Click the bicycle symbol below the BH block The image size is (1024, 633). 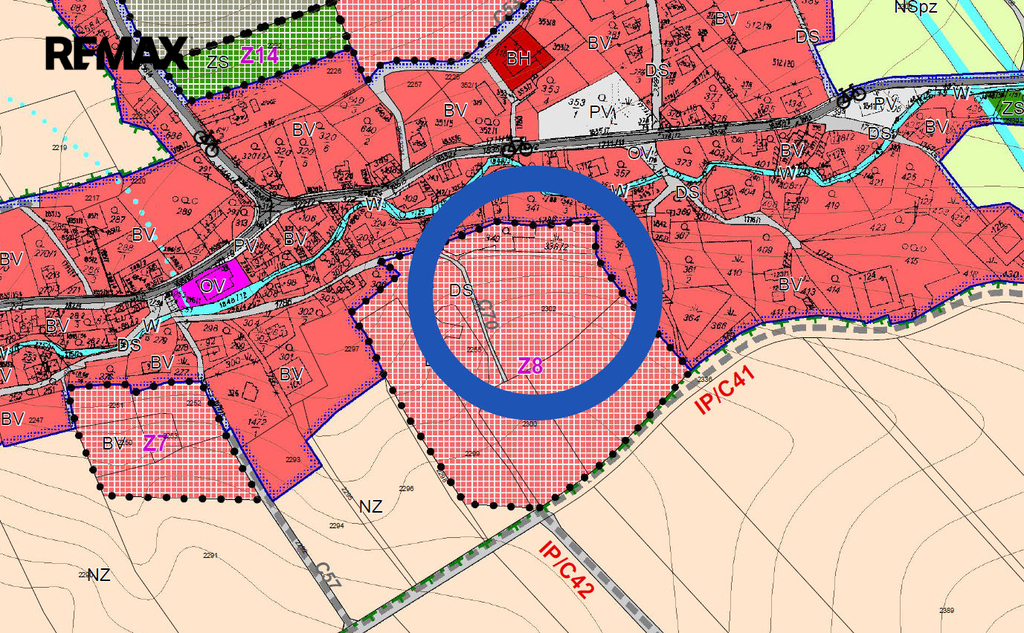[x=516, y=147]
